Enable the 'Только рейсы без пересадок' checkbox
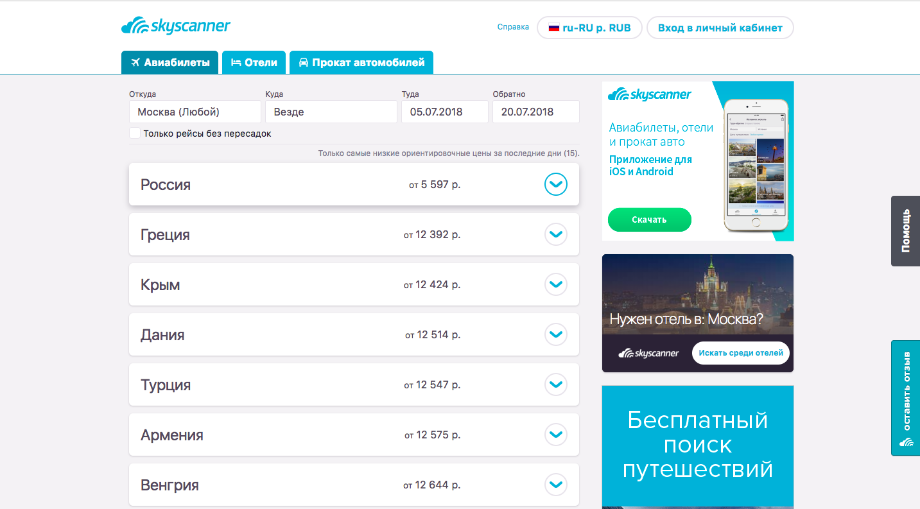Screen dimensions: 920x509 (135, 133)
